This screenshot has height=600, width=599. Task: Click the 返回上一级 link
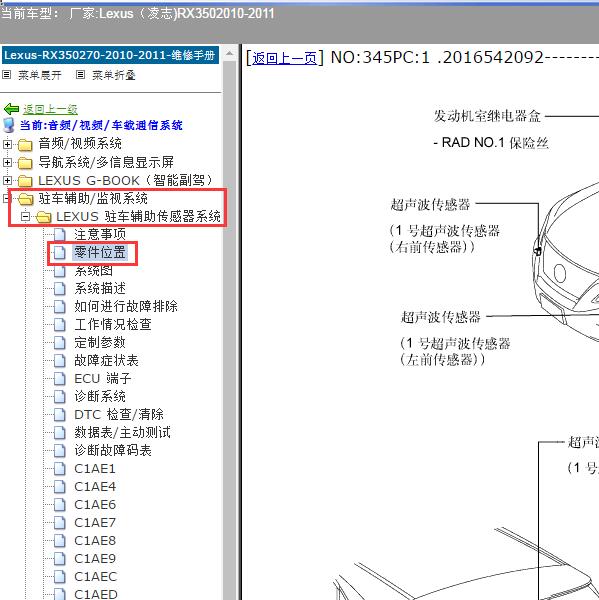50,109
